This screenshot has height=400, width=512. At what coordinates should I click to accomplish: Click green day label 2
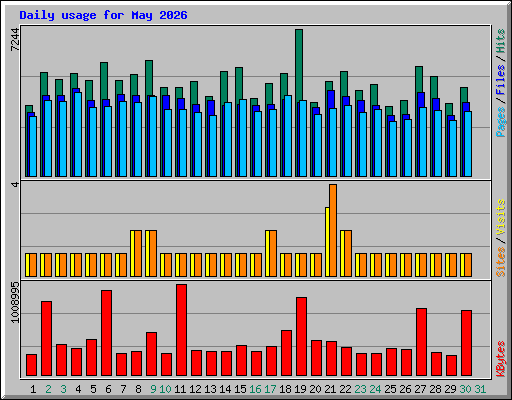pos(48,389)
